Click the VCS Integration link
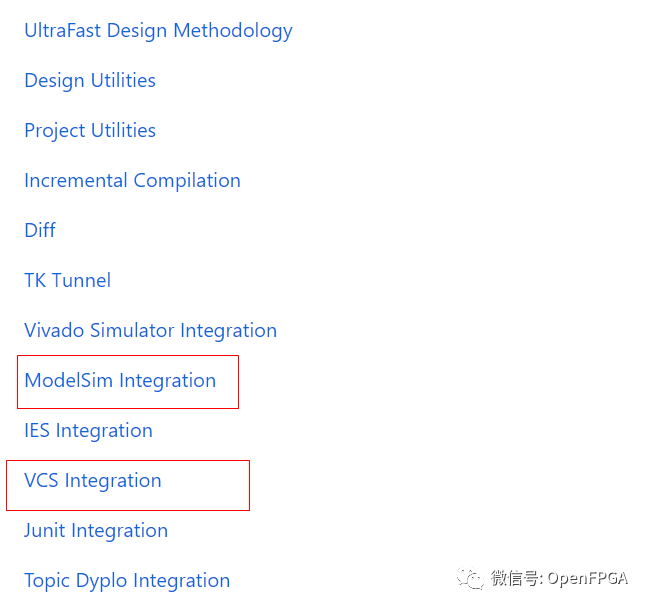 92,480
